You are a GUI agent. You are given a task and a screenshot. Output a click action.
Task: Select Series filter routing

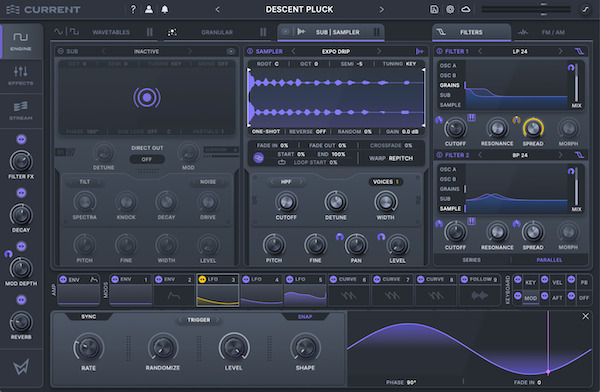[471, 260]
